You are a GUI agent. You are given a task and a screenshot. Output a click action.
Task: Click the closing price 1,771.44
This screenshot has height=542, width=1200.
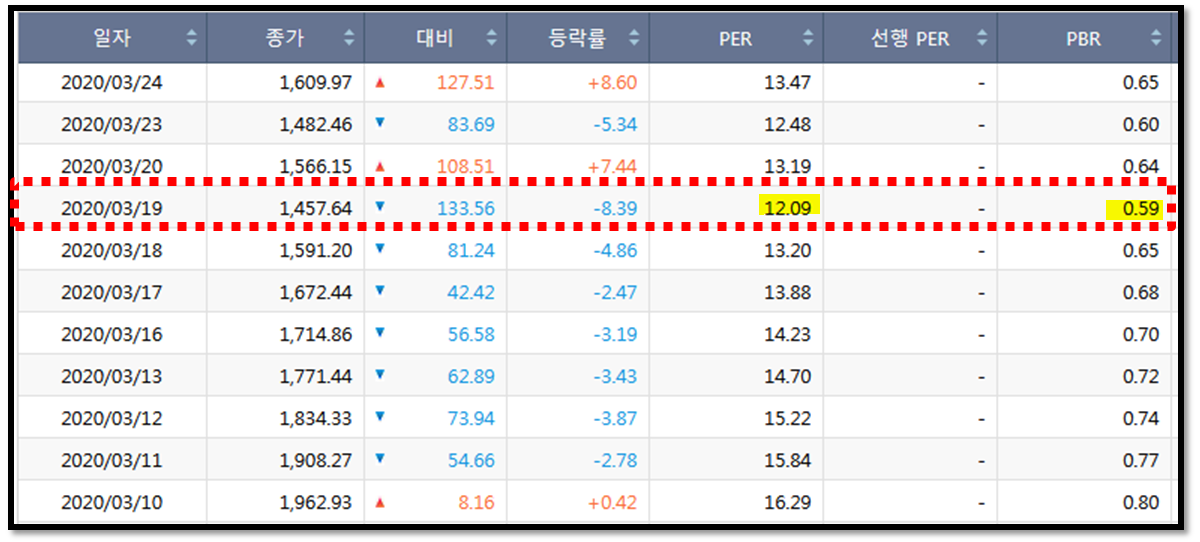pyautogui.click(x=316, y=377)
